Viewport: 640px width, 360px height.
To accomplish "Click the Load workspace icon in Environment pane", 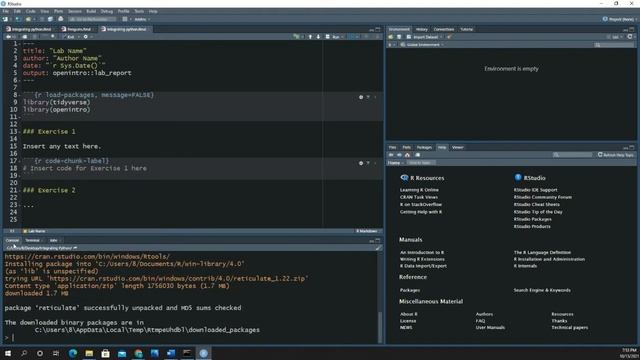I will [391, 37].
